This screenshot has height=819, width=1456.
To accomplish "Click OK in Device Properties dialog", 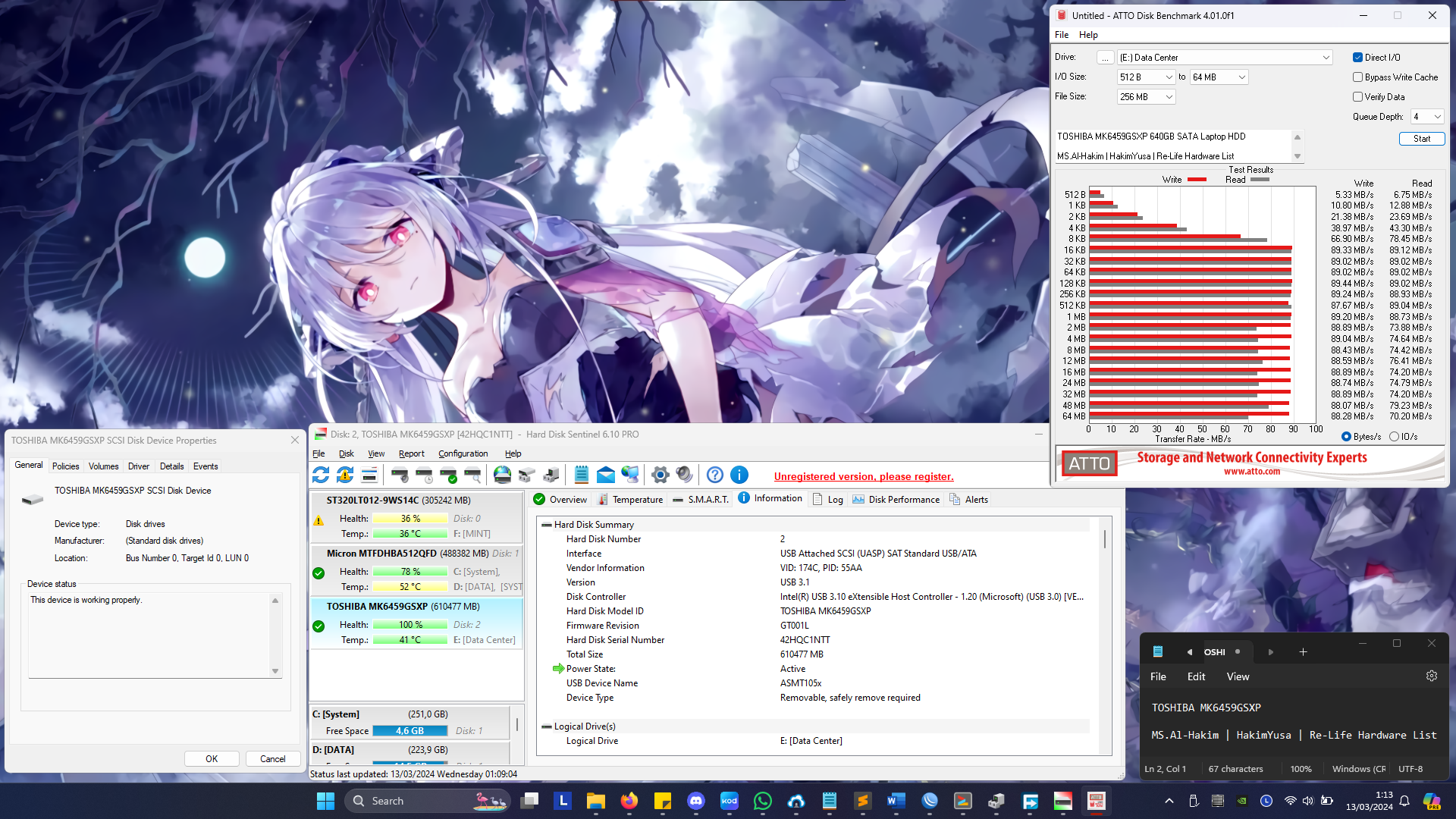I will [x=212, y=759].
